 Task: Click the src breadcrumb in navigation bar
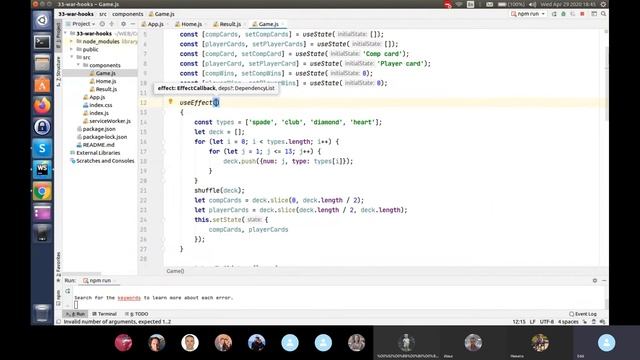pos(103,14)
